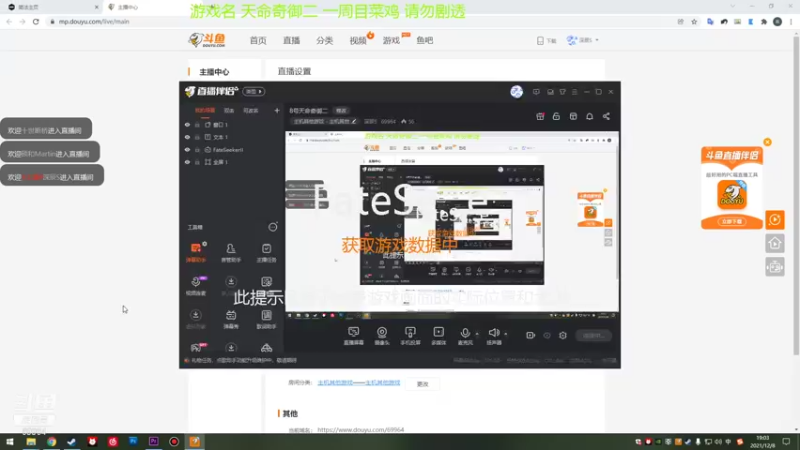This screenshot has height=450, width=800.
Task: Switch to the first scene tab
Action: click(205, 110)
